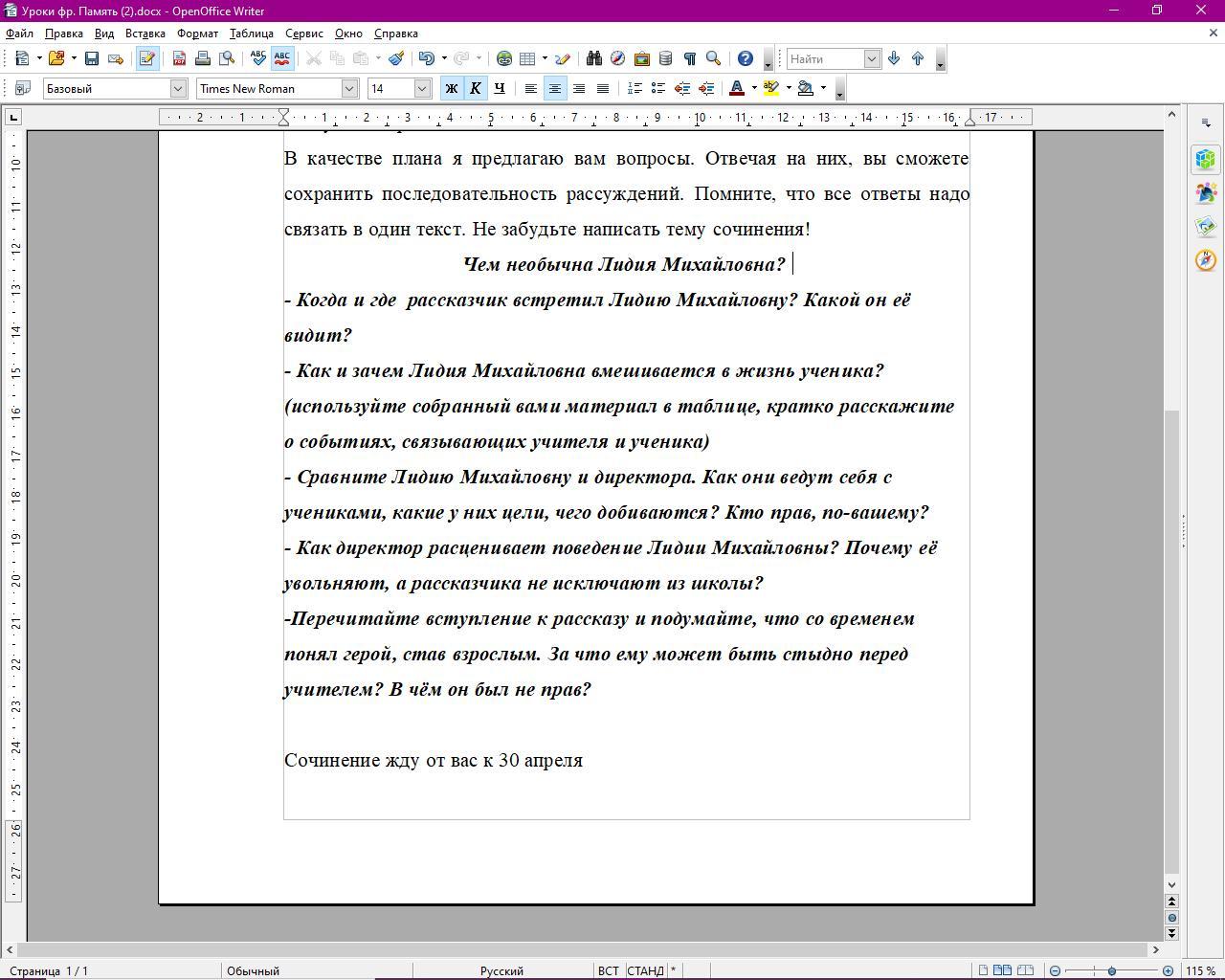
Task: Toggle automatic spell checking
Action: (282, 58)
